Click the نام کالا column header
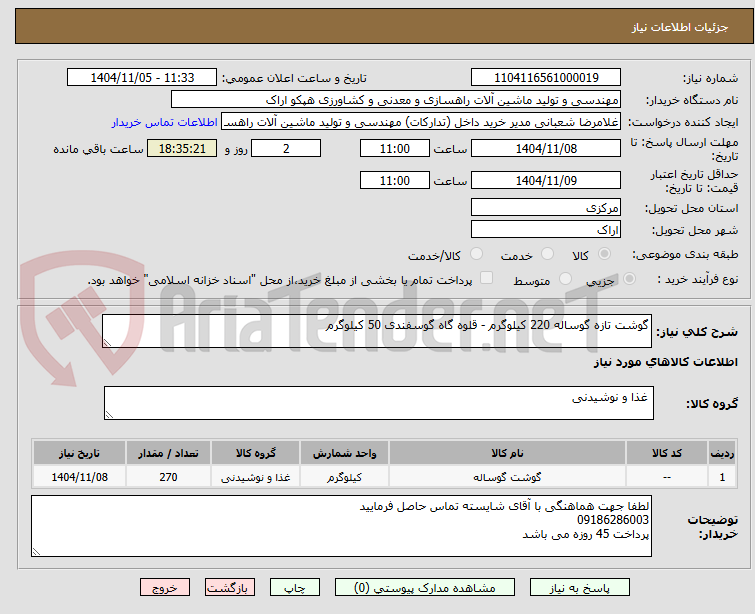This screenshot has width=755, height=614. point(507,453)
